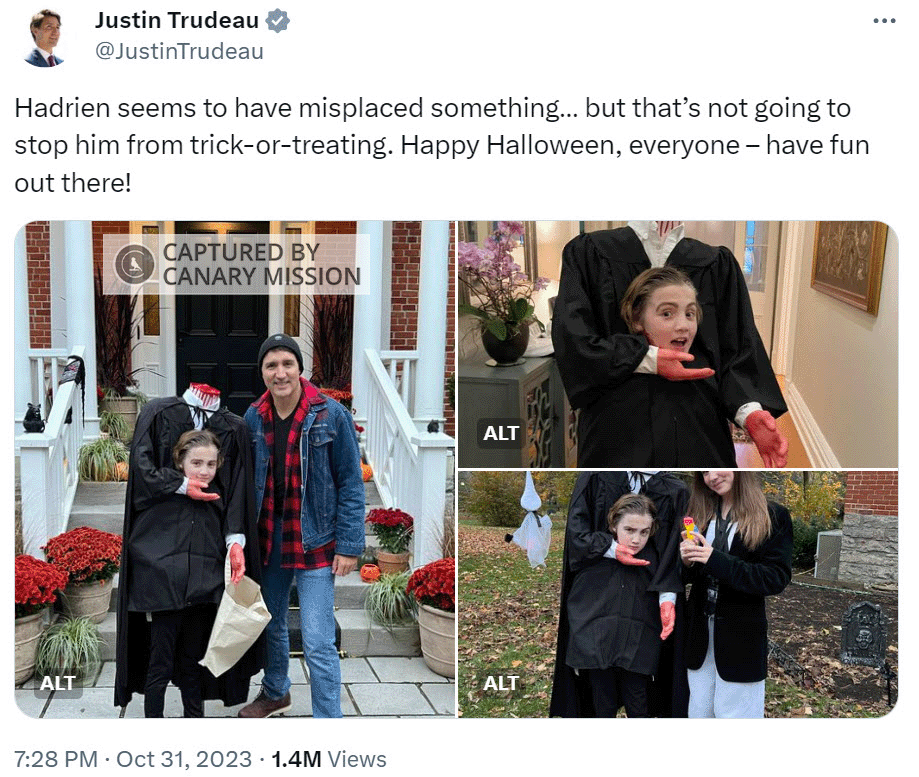
Task: Open the three-dot more options menu
Action: pyautogui.click(x=884, y=21)
